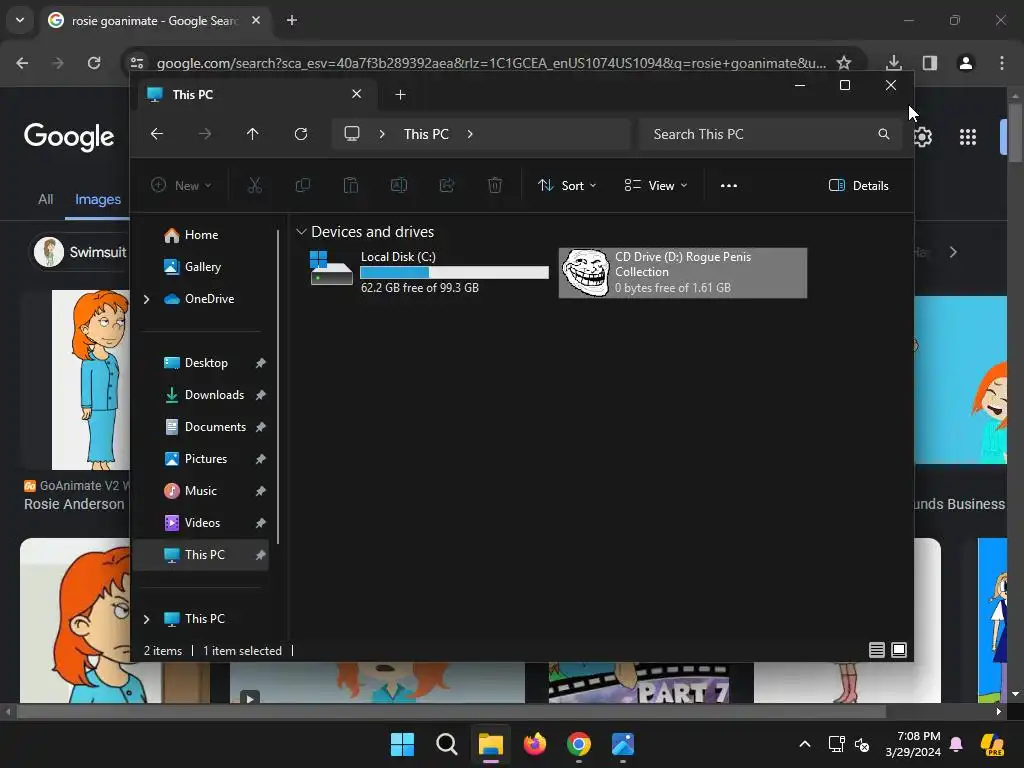Click the Share icon in File Explorer toolbar

tap(447, 185)
